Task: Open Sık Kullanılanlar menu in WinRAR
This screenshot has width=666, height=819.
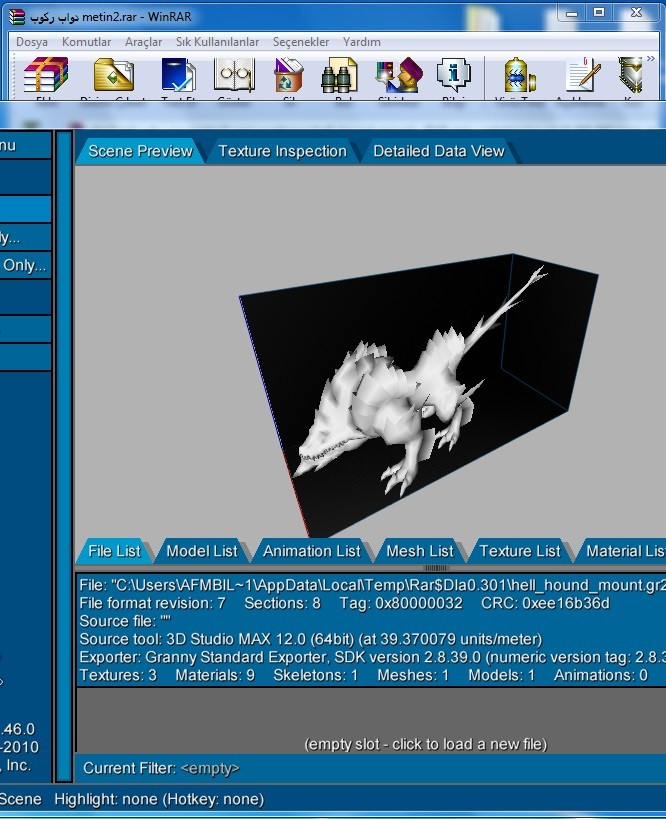Action: pyautogui.click(x=217, y=42)
